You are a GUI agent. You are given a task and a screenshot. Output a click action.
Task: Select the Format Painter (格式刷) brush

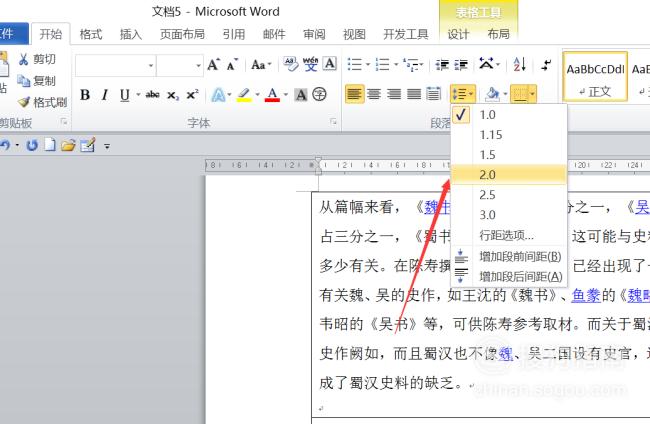click(x=24, y=102)
